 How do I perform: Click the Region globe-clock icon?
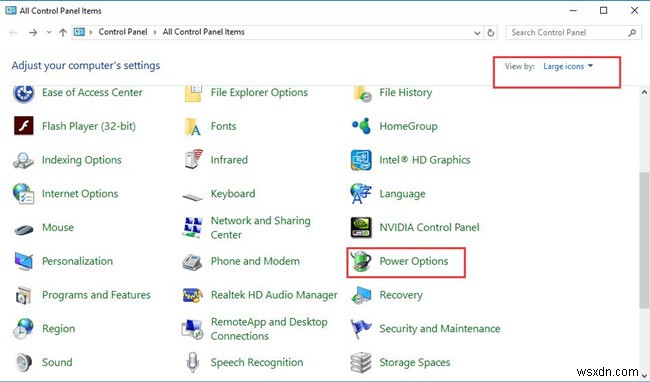[x=23, y=329]
